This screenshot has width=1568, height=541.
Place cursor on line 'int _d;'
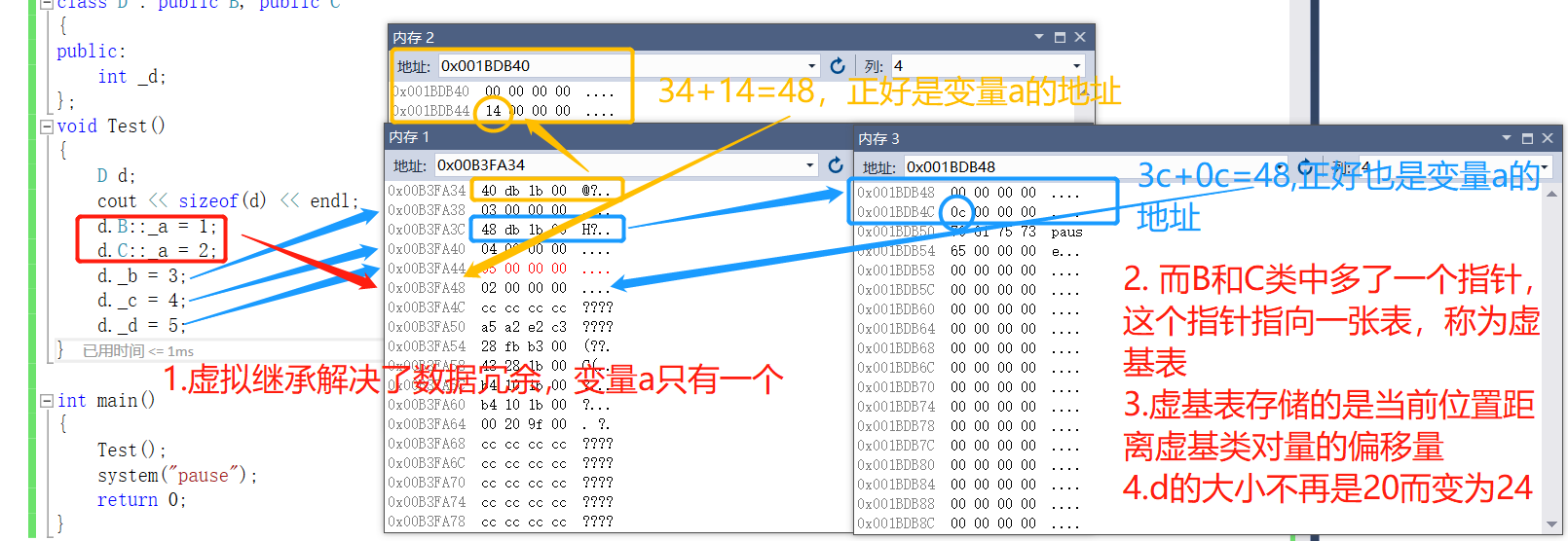click(x=131, y=77)
